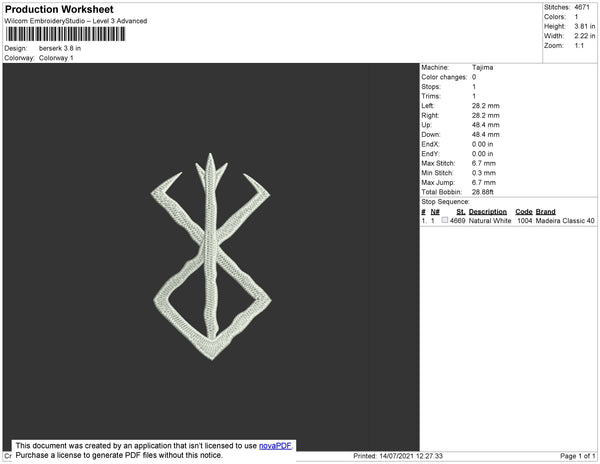Select the EndY 0.00 in value
Viewport: 600px width, 464px height.
[x=483, y=153]
